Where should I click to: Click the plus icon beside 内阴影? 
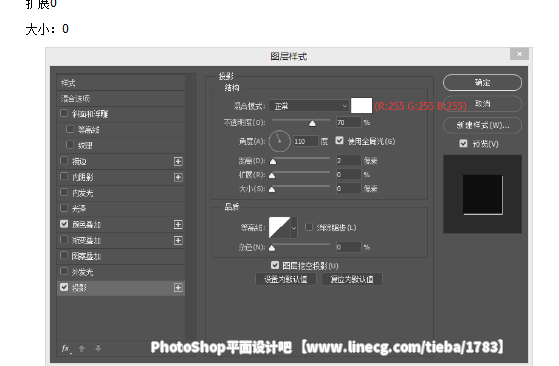click(x=178, y=177)
